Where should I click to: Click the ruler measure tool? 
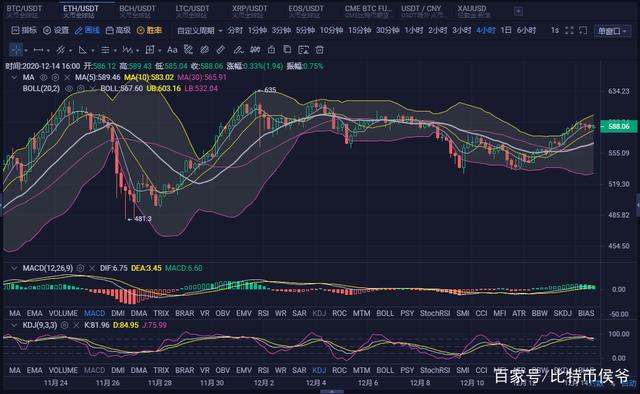click(220, 50)
